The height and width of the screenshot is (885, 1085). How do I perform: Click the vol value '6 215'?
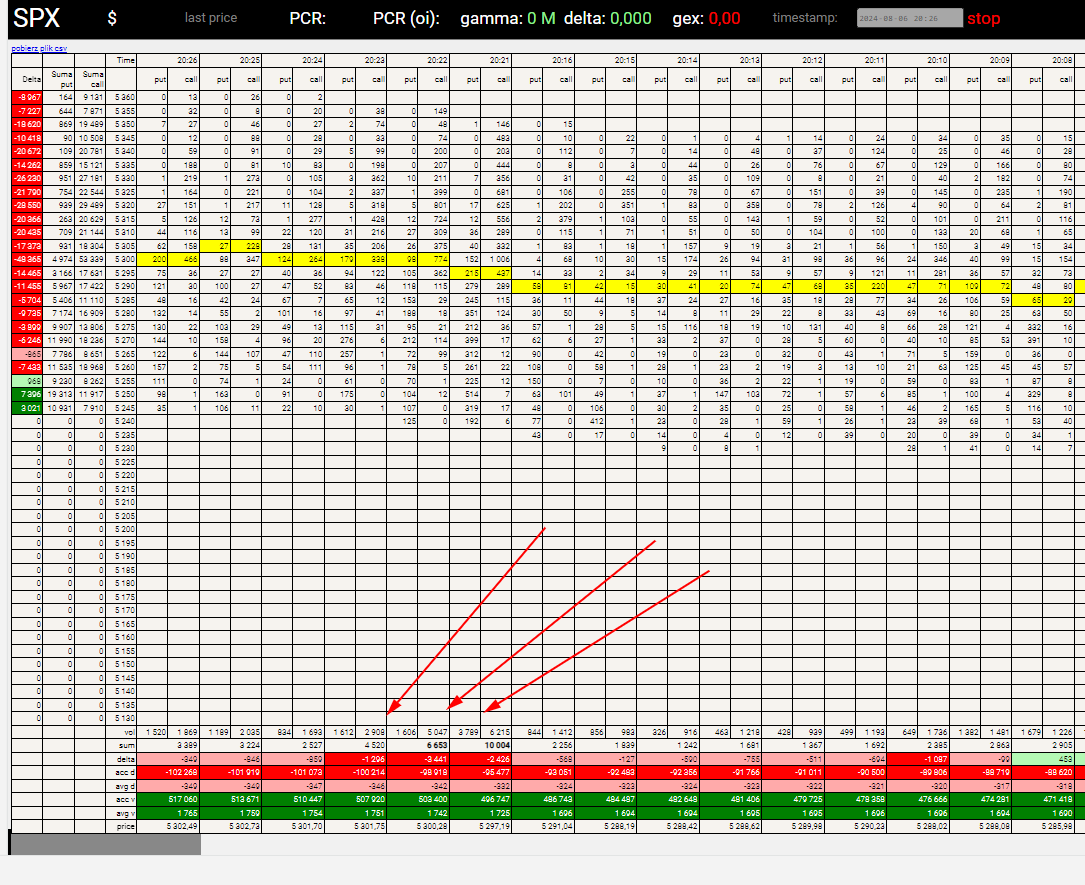point(496,732)
